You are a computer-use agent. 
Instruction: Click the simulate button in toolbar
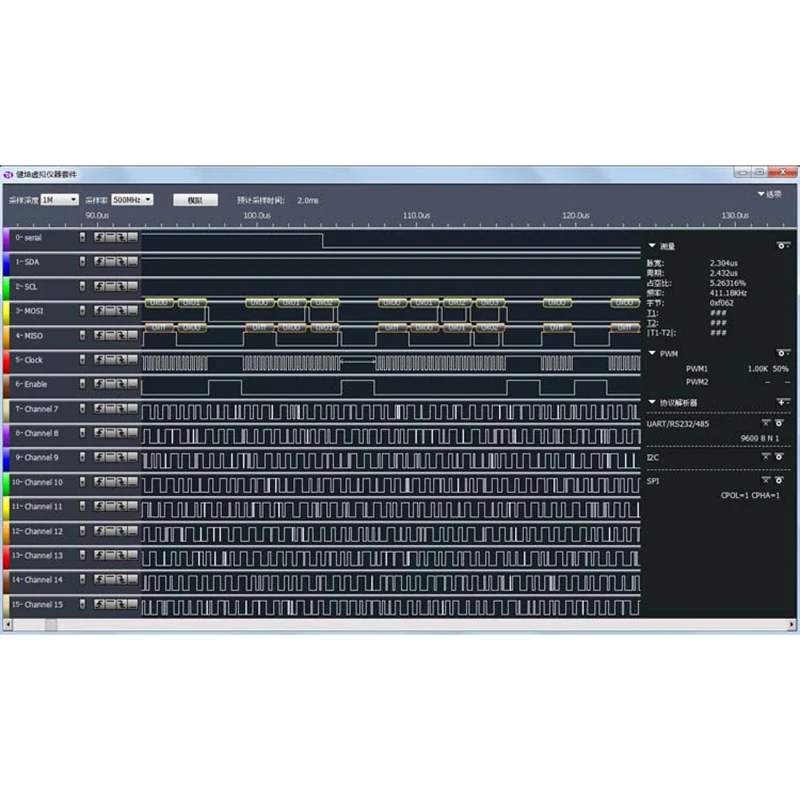click(x=195, y=200)
